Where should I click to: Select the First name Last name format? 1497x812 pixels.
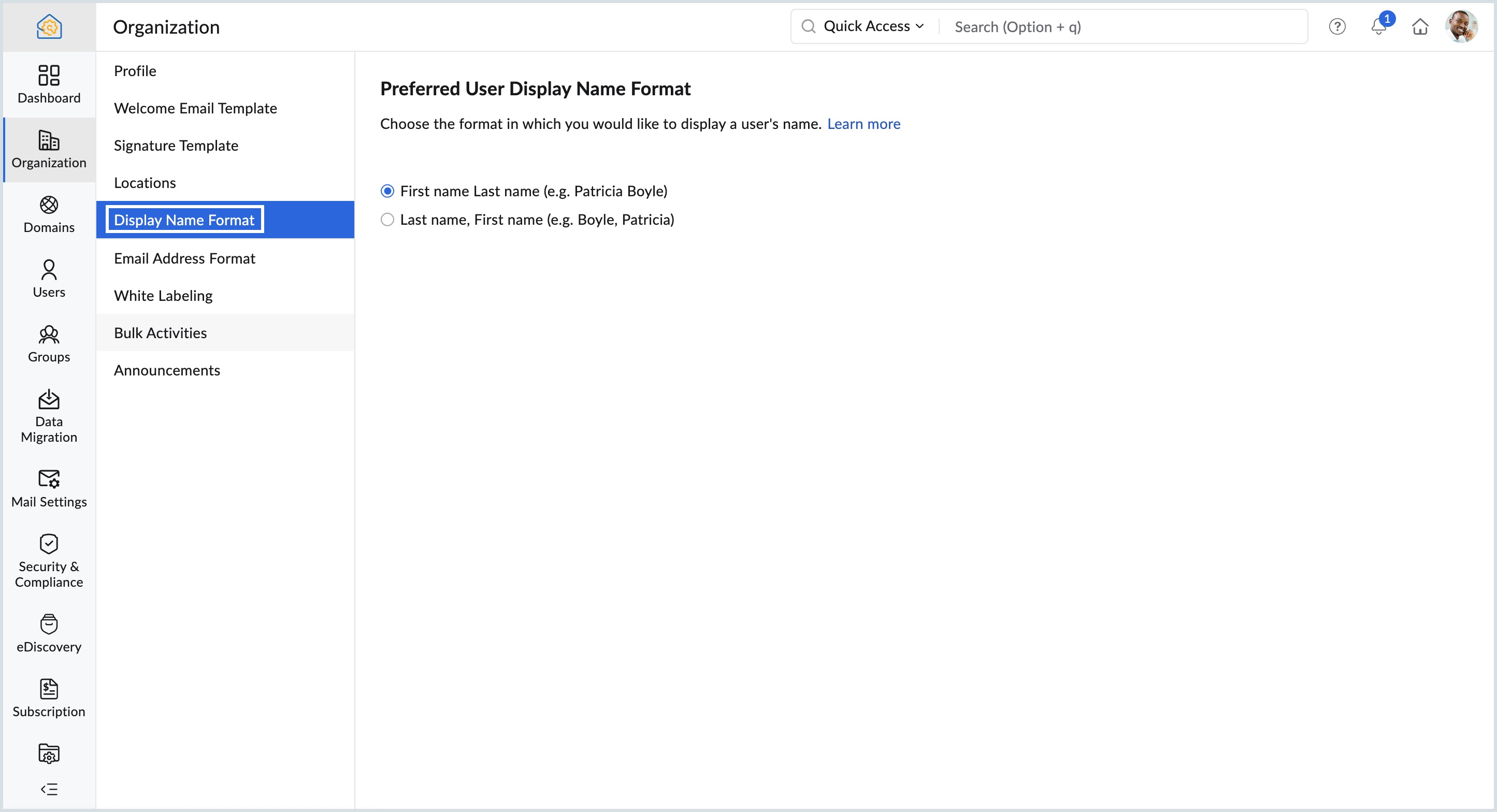[x=387, y=191]
